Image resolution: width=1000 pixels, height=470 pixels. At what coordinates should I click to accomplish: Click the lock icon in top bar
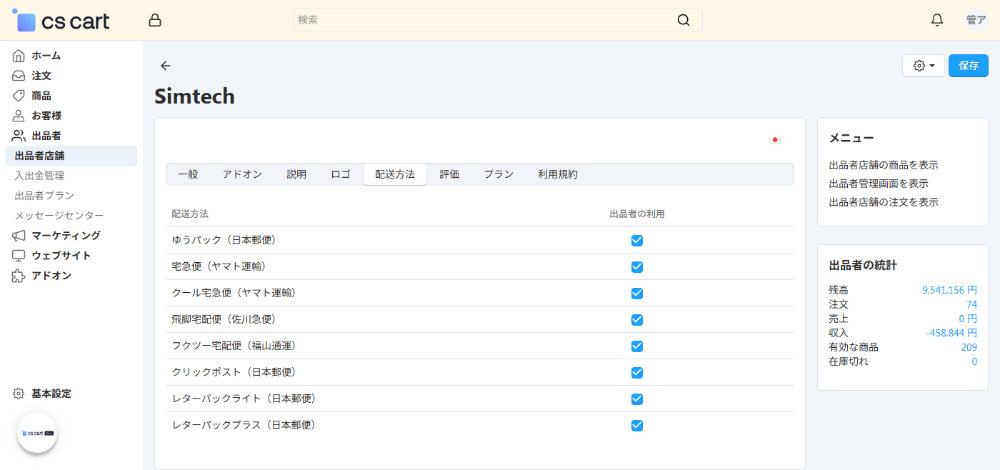coord(154,20)
